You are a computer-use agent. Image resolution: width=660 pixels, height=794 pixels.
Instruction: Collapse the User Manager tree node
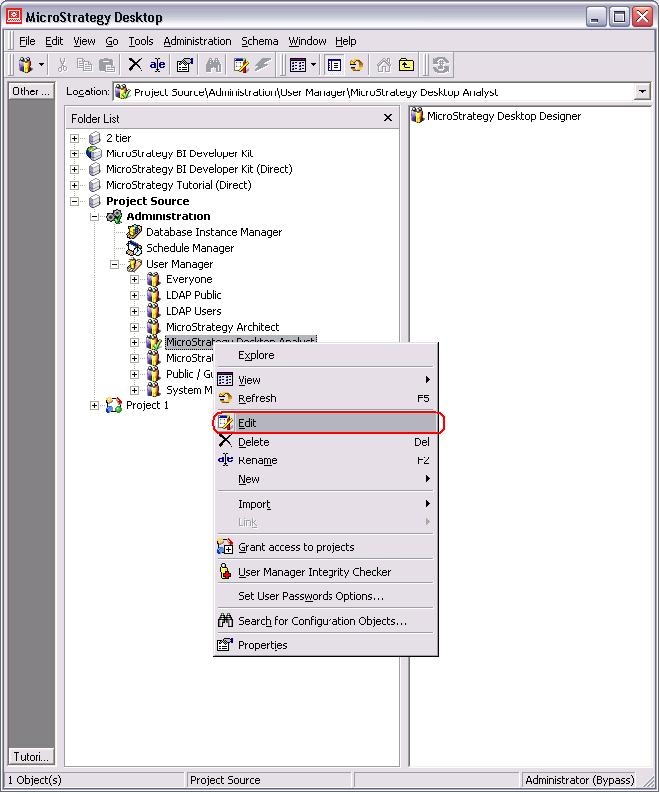tap(115, 264)
